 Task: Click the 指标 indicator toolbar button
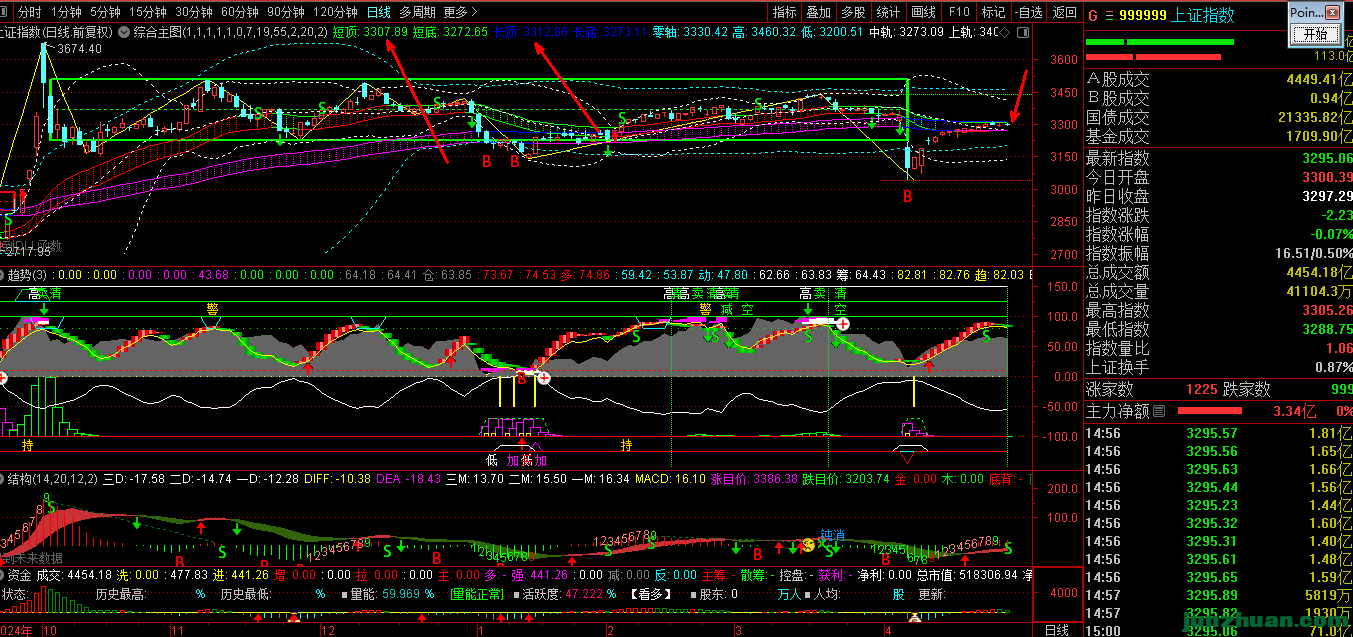tap(785, 12)
